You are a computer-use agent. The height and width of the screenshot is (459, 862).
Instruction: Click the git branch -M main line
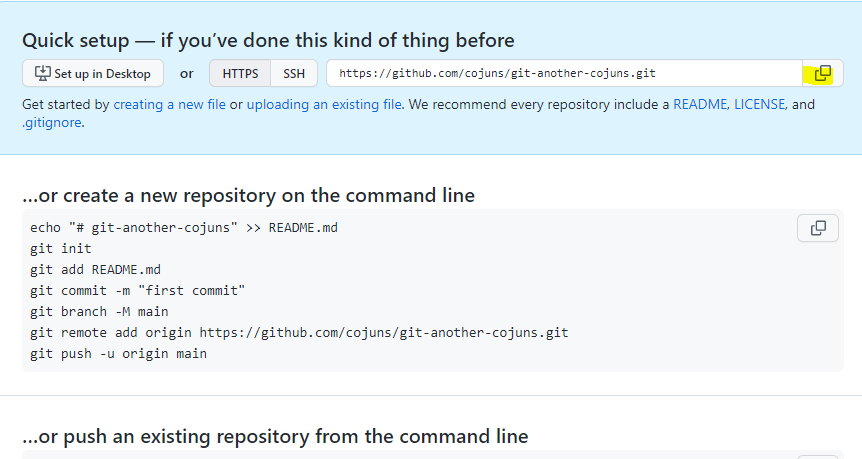[100, 311]
